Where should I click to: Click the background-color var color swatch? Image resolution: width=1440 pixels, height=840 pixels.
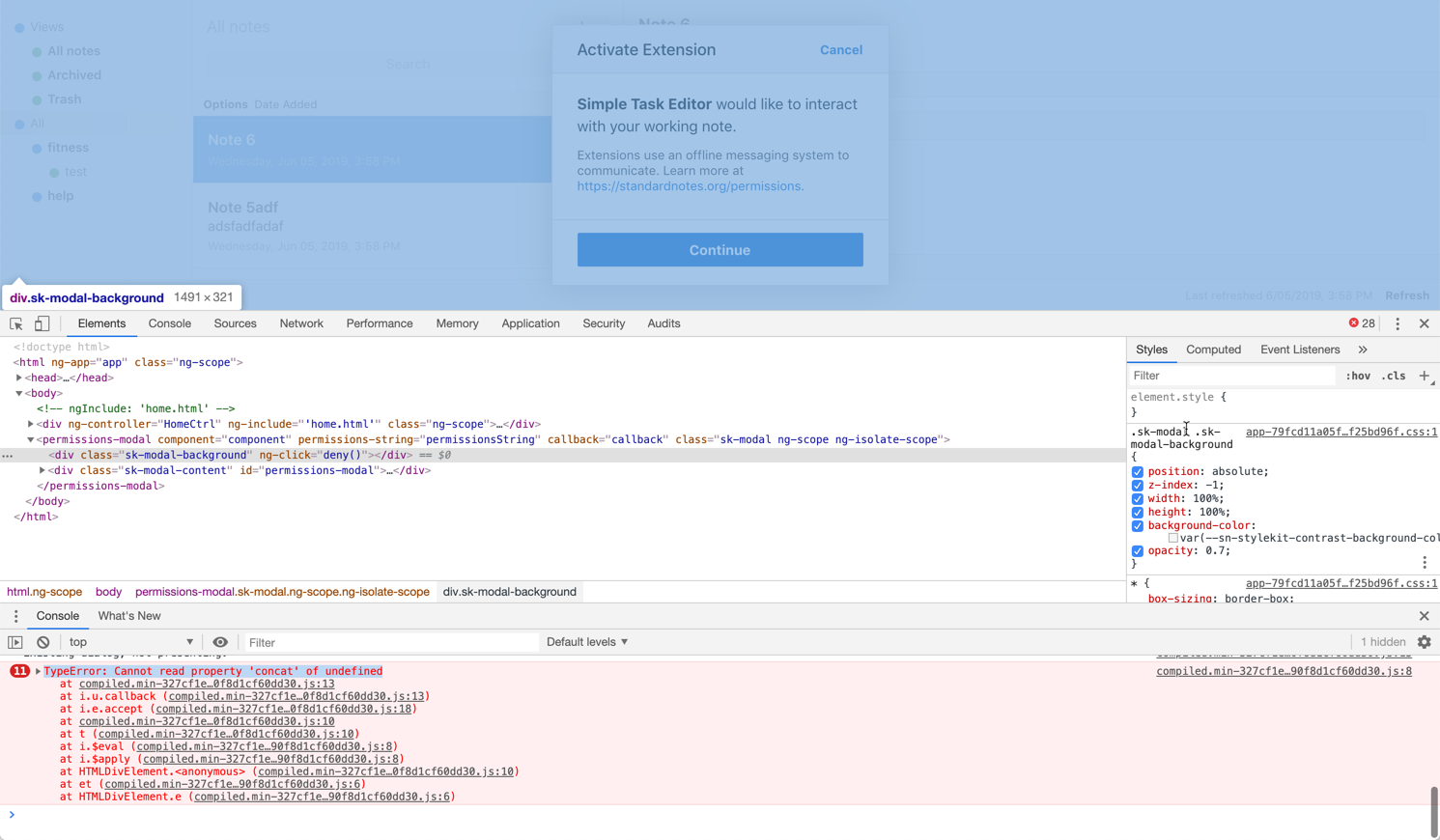tap(1173, 538)
